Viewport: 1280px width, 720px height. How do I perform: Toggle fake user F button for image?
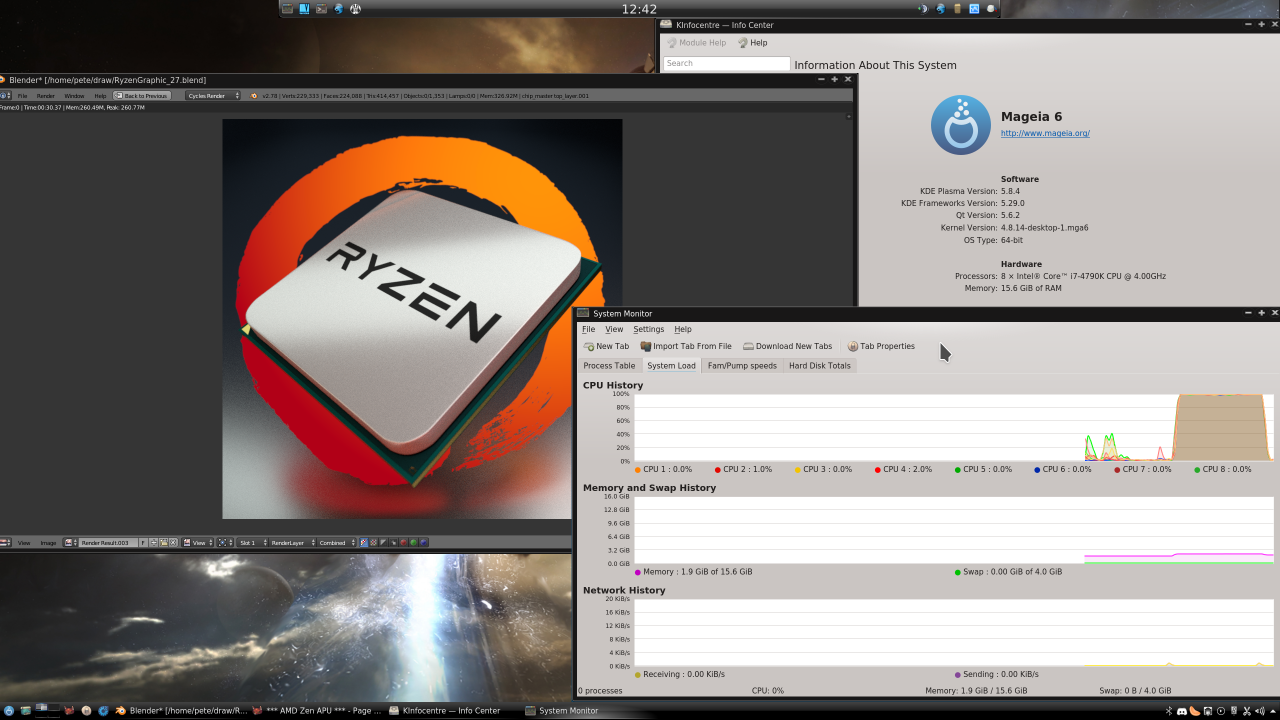(143, 543)
